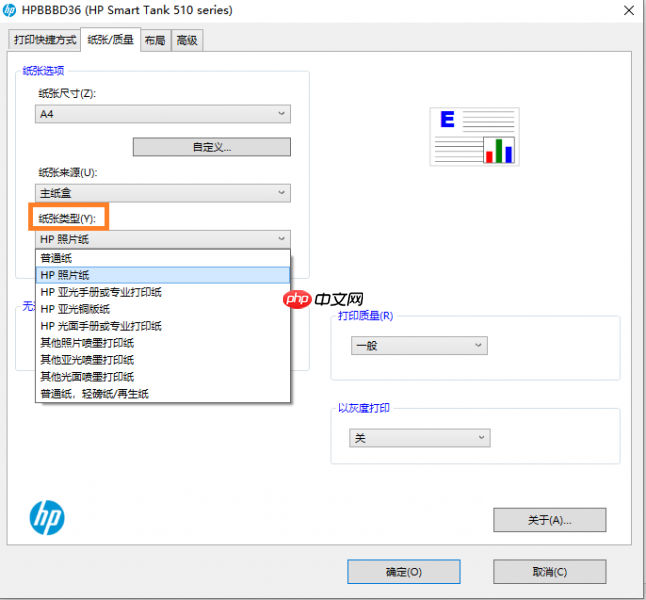Select the 纸张/质量 tab

click(x=110, y=40)
